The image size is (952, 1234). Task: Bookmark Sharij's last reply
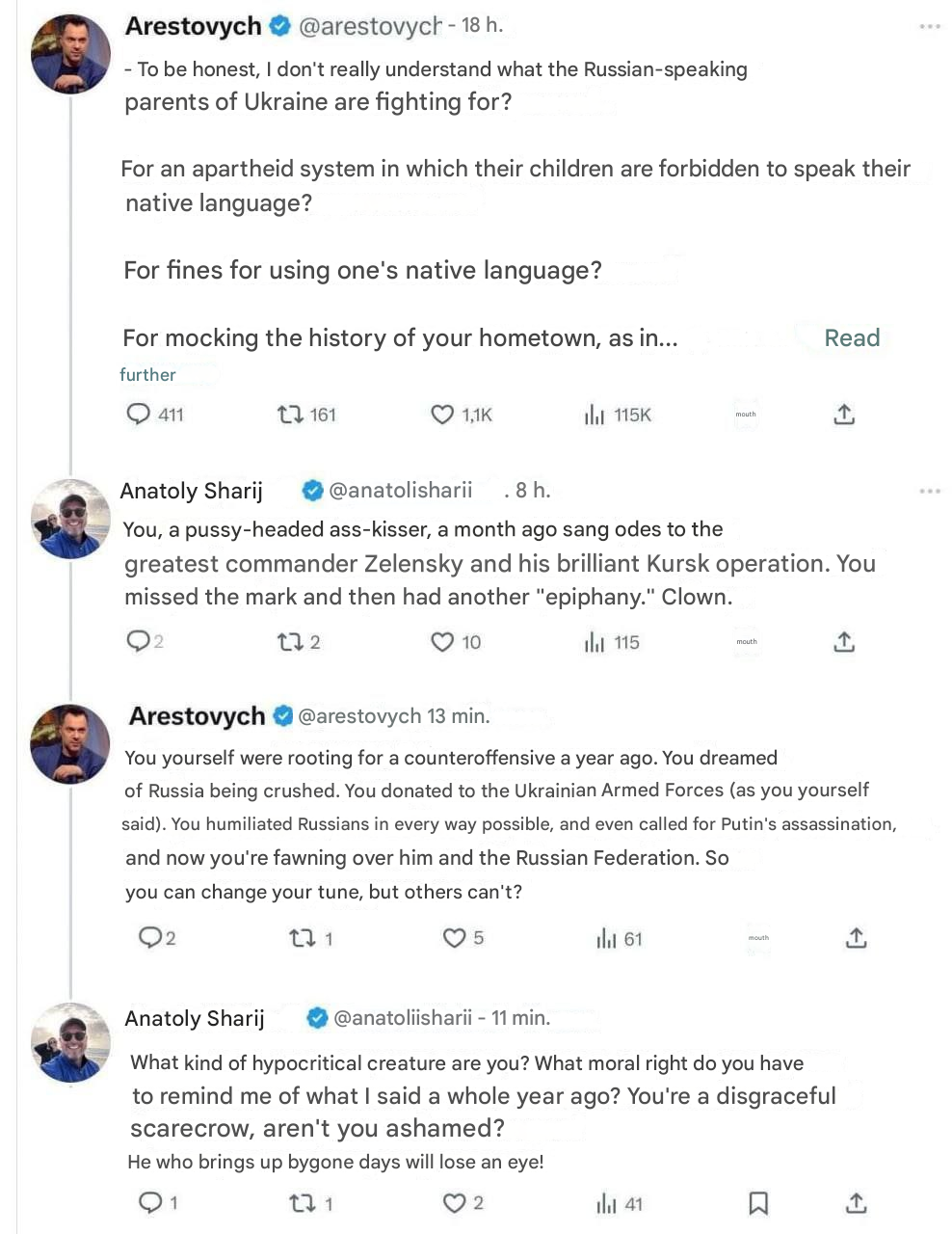tap(758, 1203)
